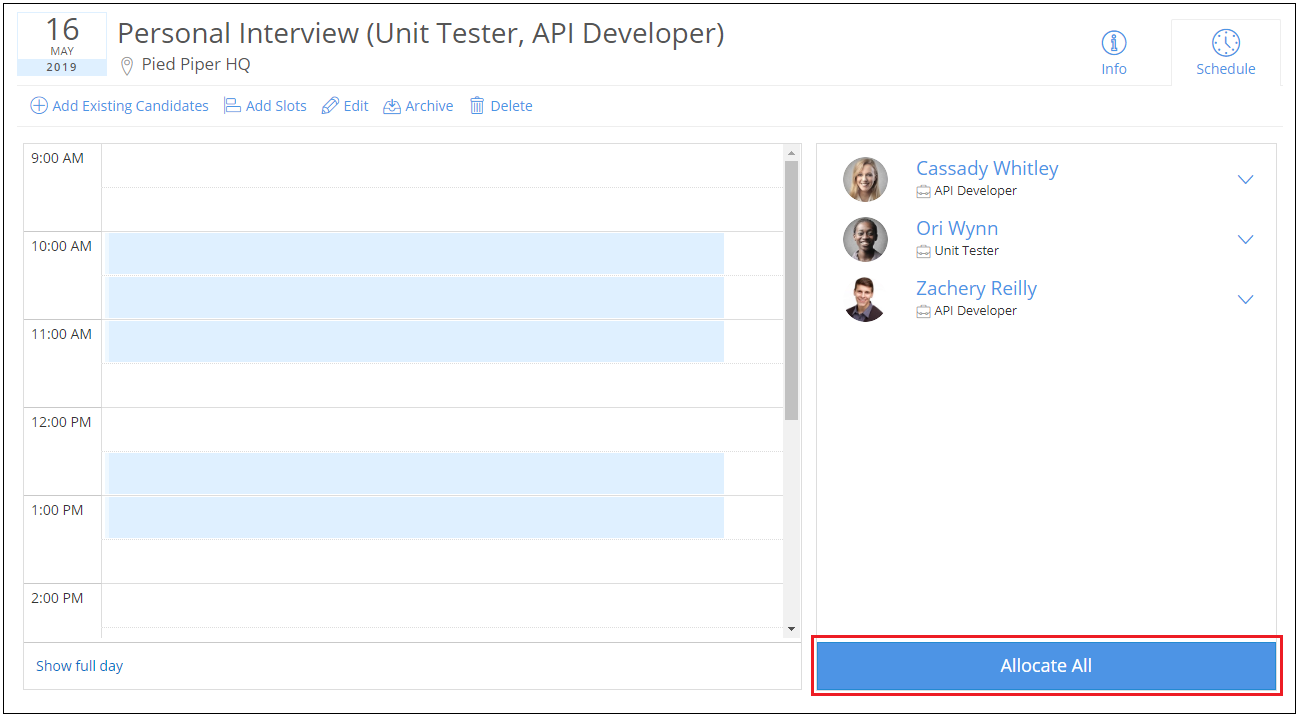Click the Edit pencil icon

[x=330, y=106]
